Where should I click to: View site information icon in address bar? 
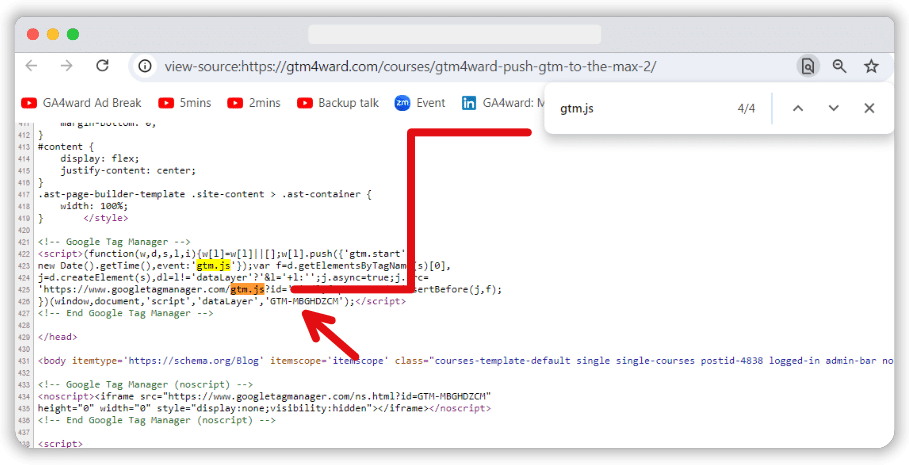tap(145, 66)
